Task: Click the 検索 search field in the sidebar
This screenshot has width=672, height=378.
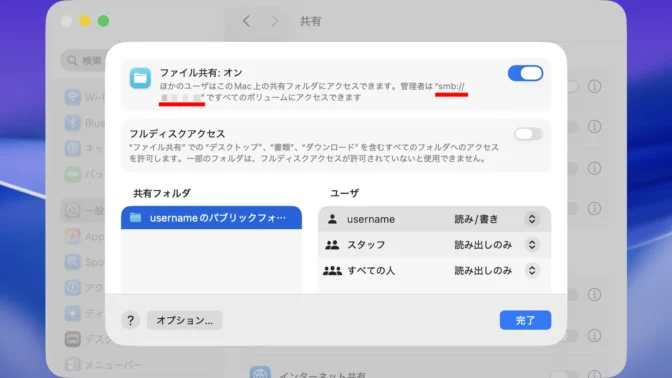Action: 84,60
